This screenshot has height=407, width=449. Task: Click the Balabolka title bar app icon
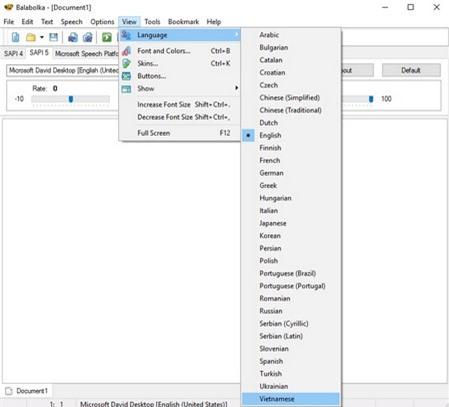pos(8,7)
